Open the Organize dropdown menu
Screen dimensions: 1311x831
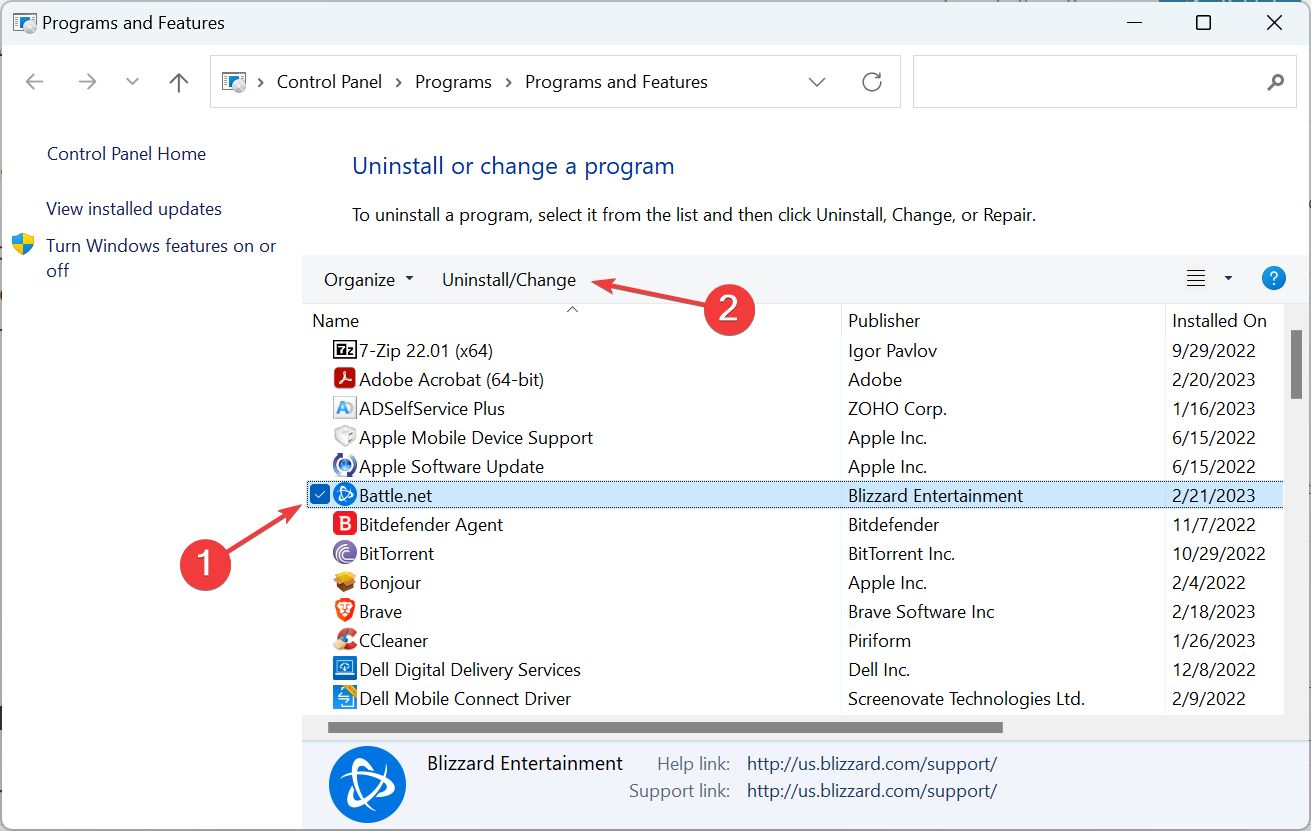[x=368, y=280]
